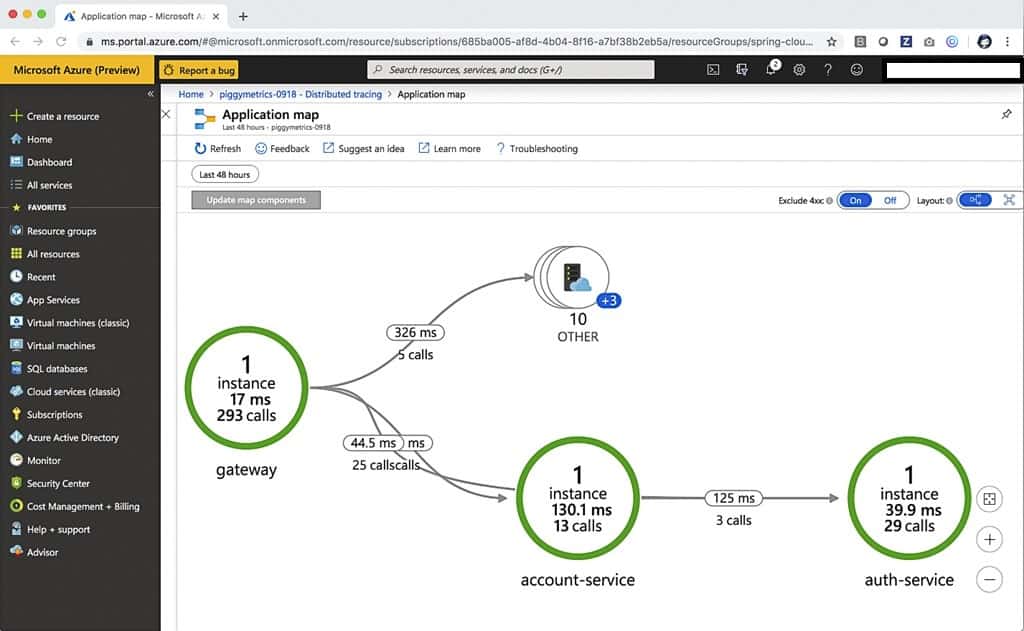Click Home breadcrumb link
1024x631 pixels.
(191, 94)
